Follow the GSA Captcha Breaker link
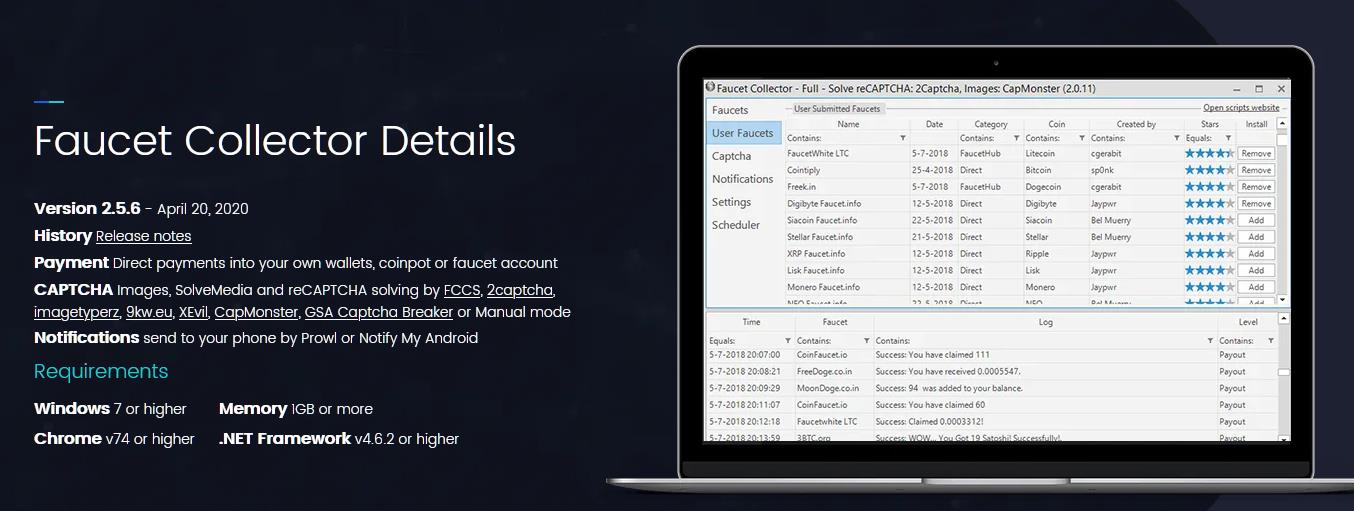 [378, 312]
